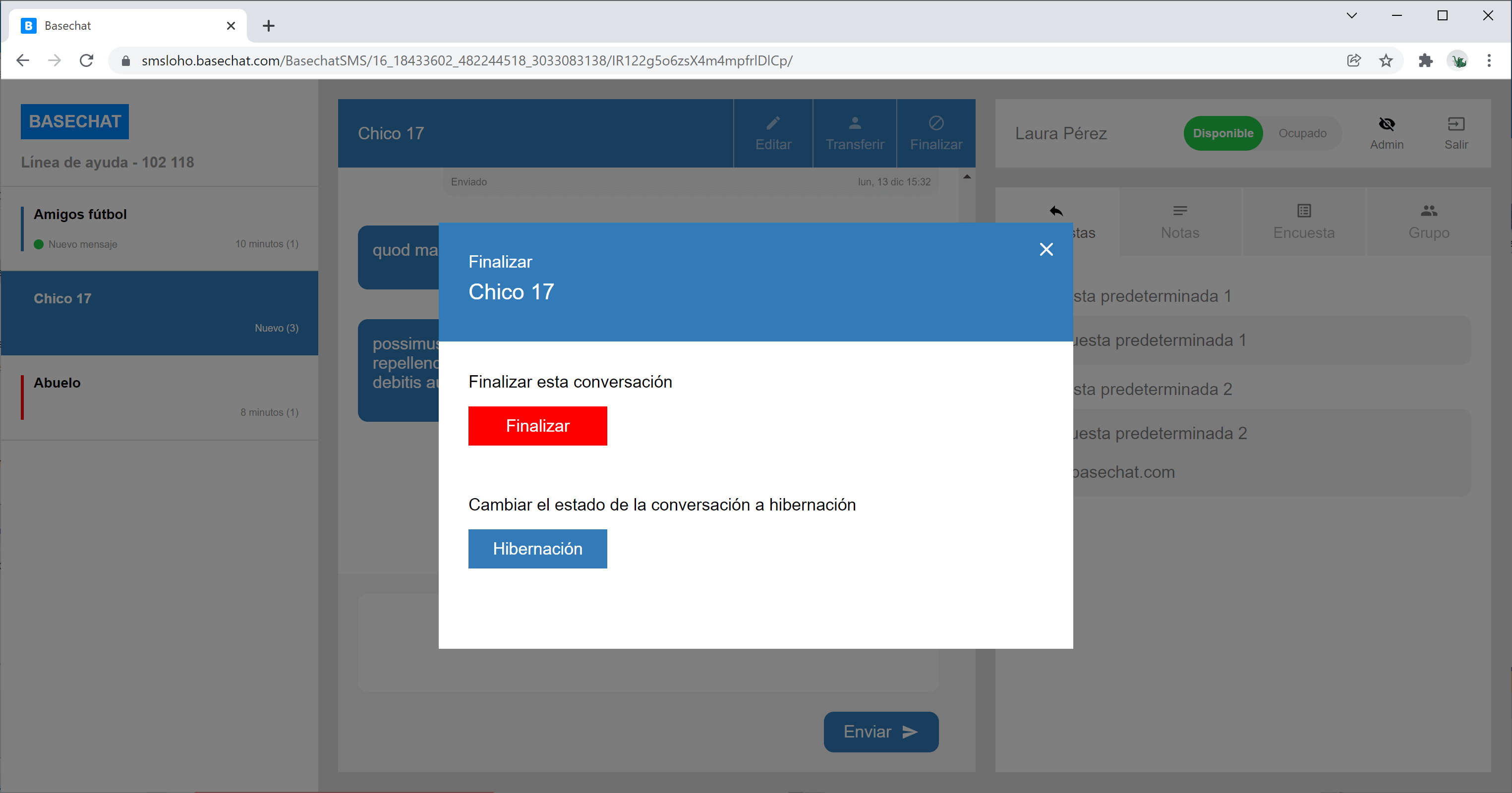Click the Transferir person icon
Image resolution: width=1512 pixels, height=793 pixels.
pyautogui.click(x=855, y=123)
